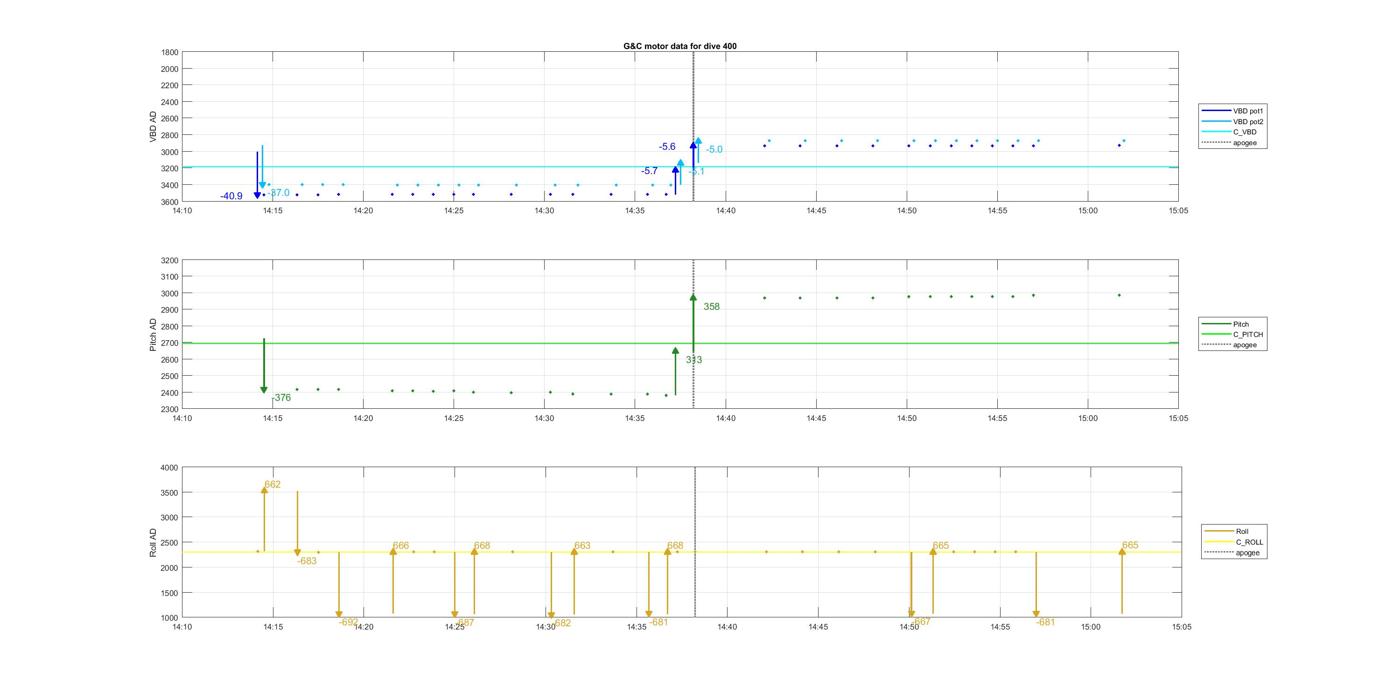This screenshot has height=693, width=1400.
Task: Click the '665' roll label near 15:02
Action: [1130, 546]
